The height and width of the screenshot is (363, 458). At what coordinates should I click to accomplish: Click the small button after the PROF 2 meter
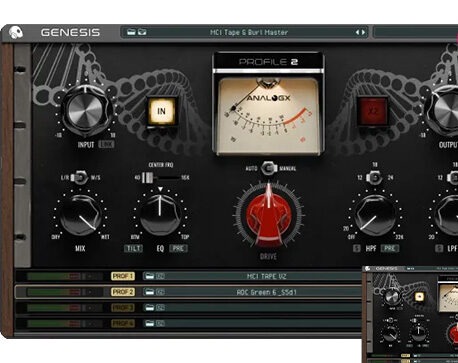click(90, 292)
